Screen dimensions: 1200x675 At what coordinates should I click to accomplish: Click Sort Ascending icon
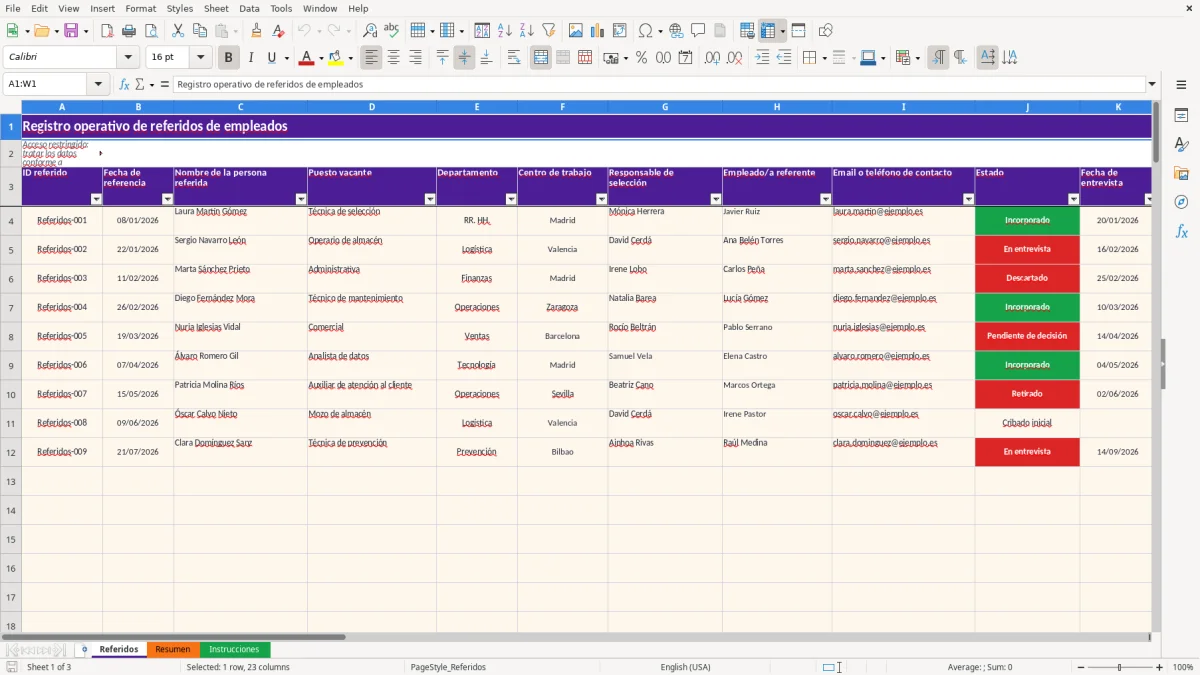tap(505, 31)
